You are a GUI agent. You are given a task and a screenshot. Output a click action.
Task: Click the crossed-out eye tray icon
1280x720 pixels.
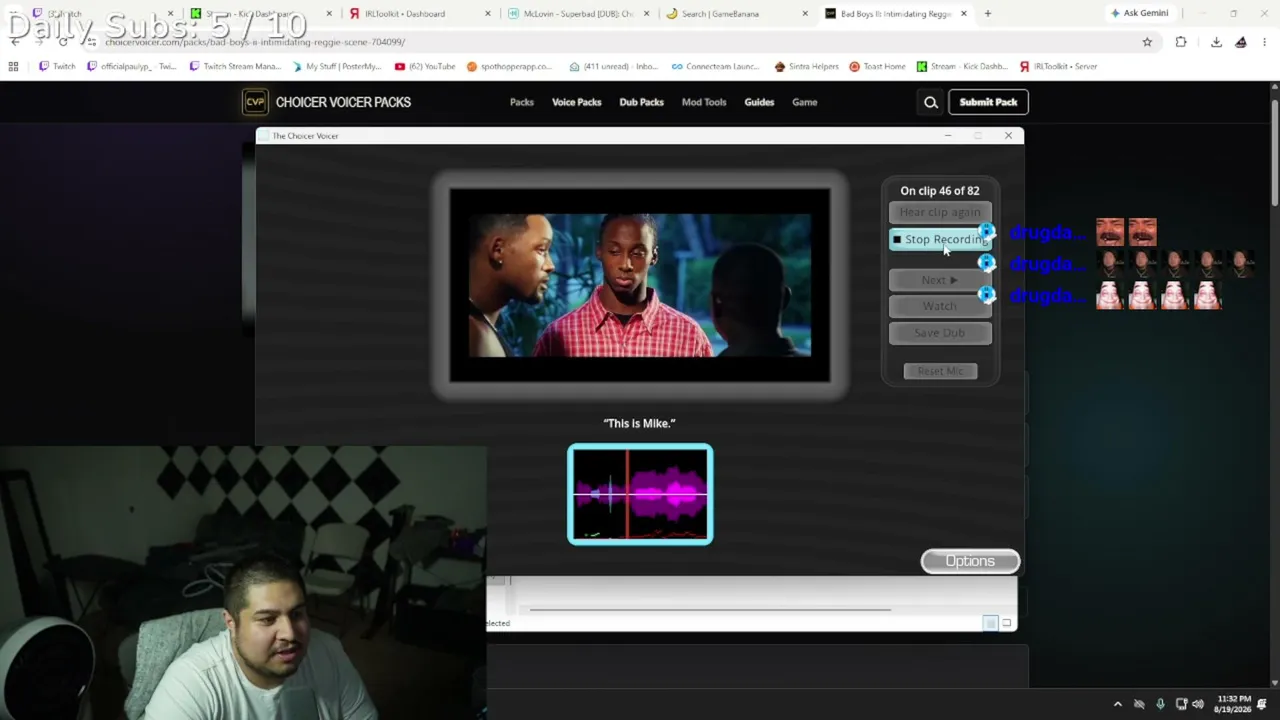pyautogui.click(x=1139, y=704)
